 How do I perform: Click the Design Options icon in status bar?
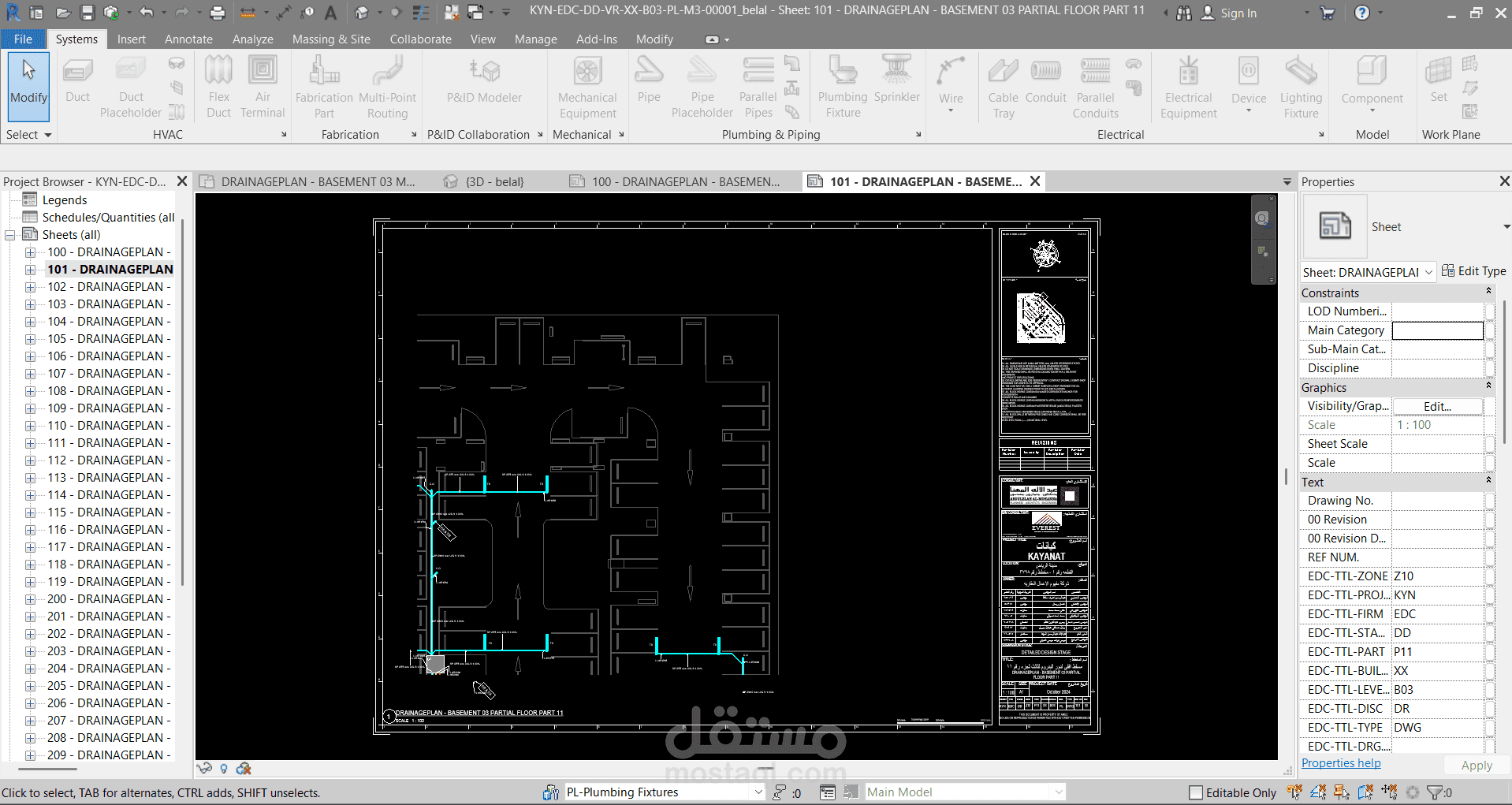828,792
